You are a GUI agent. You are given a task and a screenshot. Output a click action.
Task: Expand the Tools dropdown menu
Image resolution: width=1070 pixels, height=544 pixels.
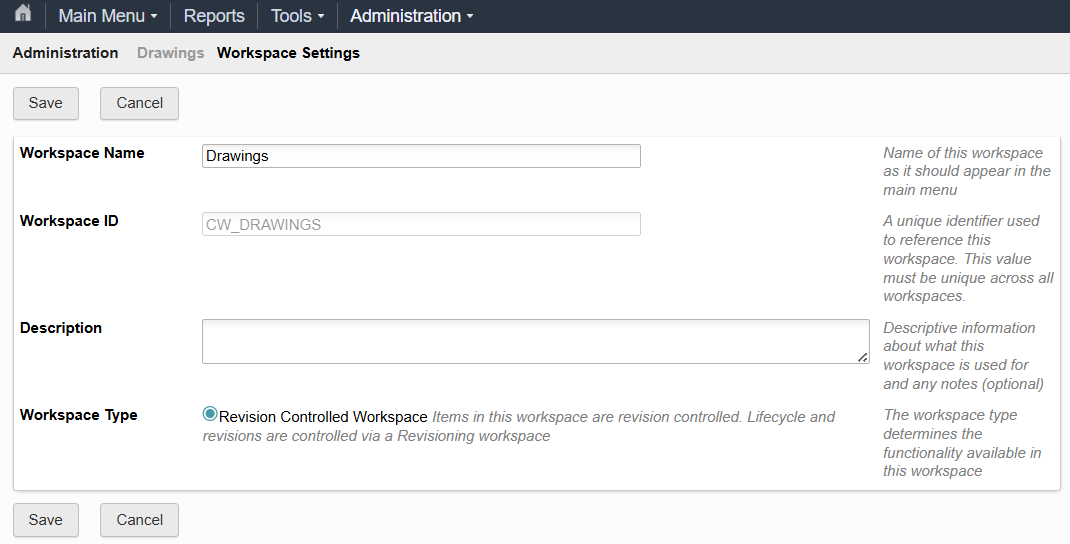298,16
